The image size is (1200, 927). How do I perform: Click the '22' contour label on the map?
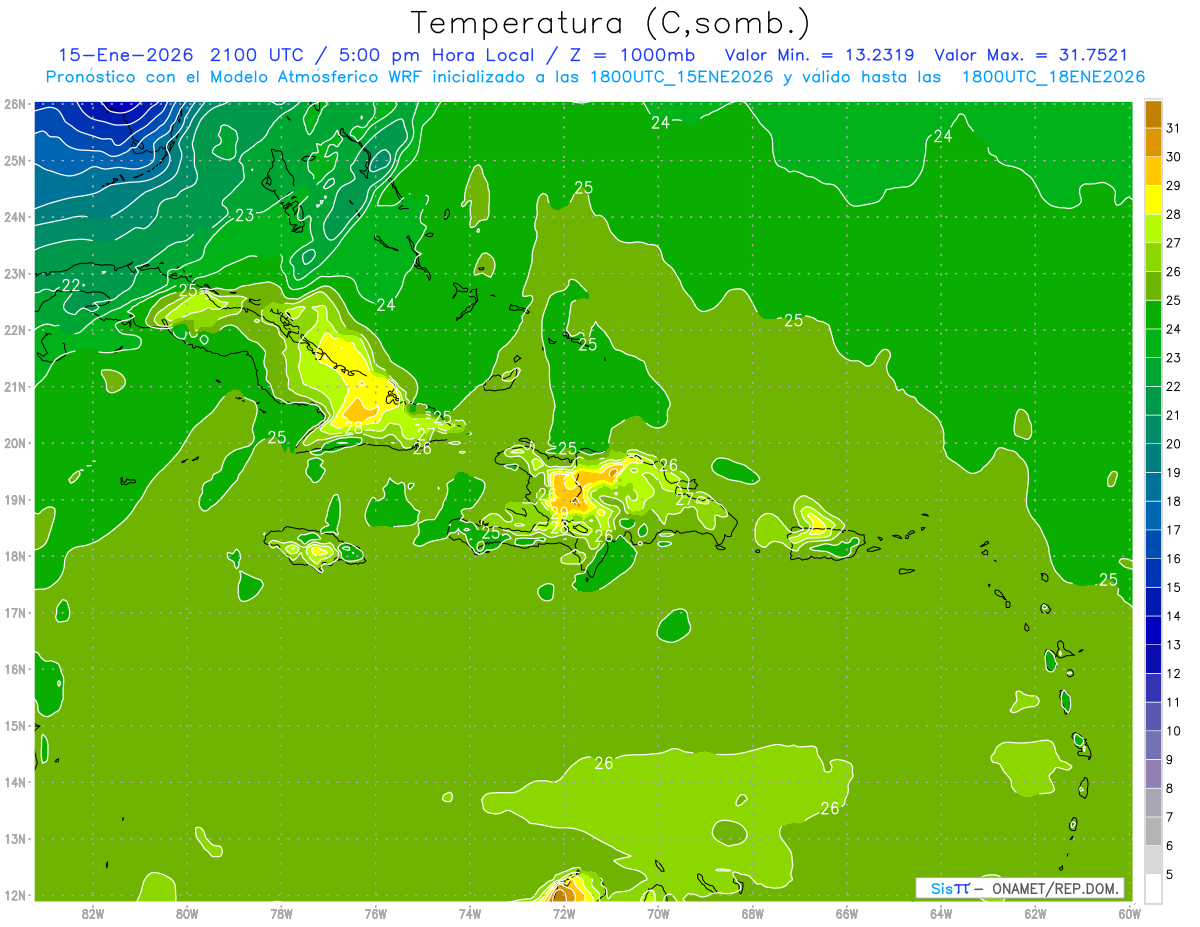pyautogui.click(x=71, y=286)
